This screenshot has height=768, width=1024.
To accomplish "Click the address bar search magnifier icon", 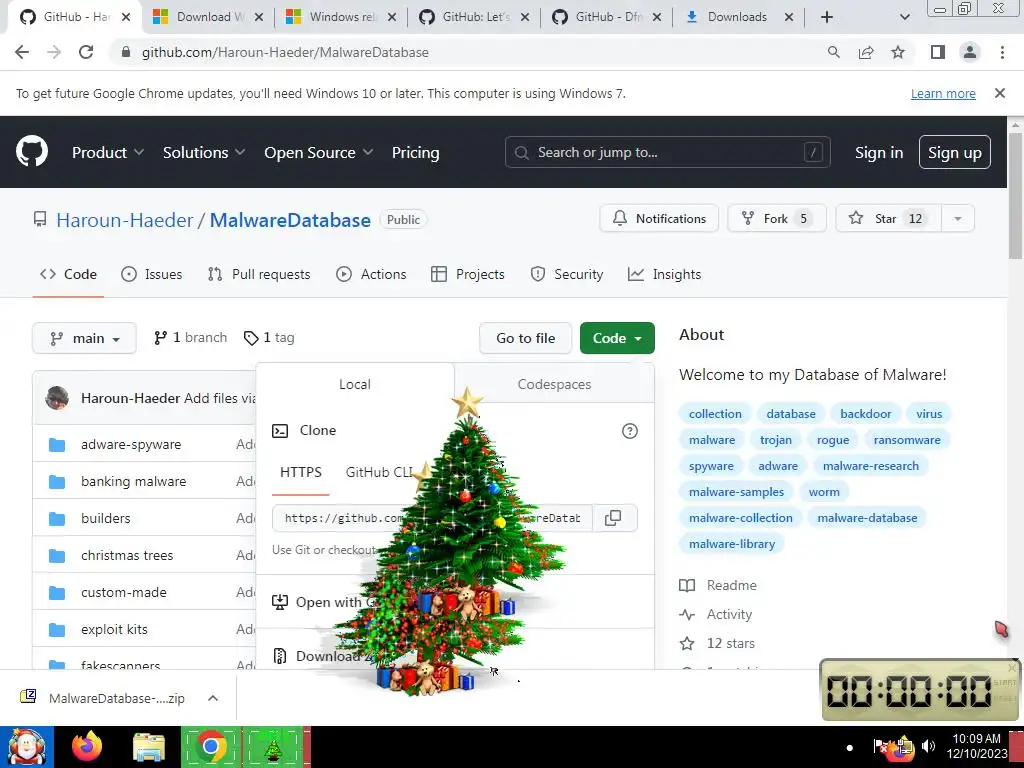I will (x=833, y=52).
